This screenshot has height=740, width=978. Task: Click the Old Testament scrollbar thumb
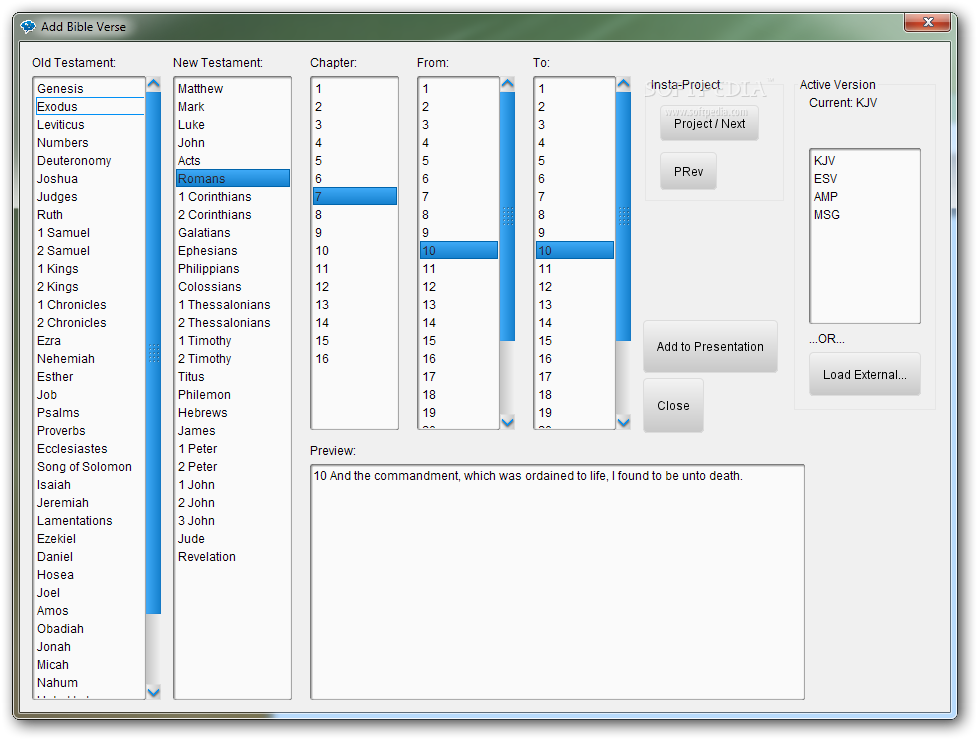tap(153, 353)
